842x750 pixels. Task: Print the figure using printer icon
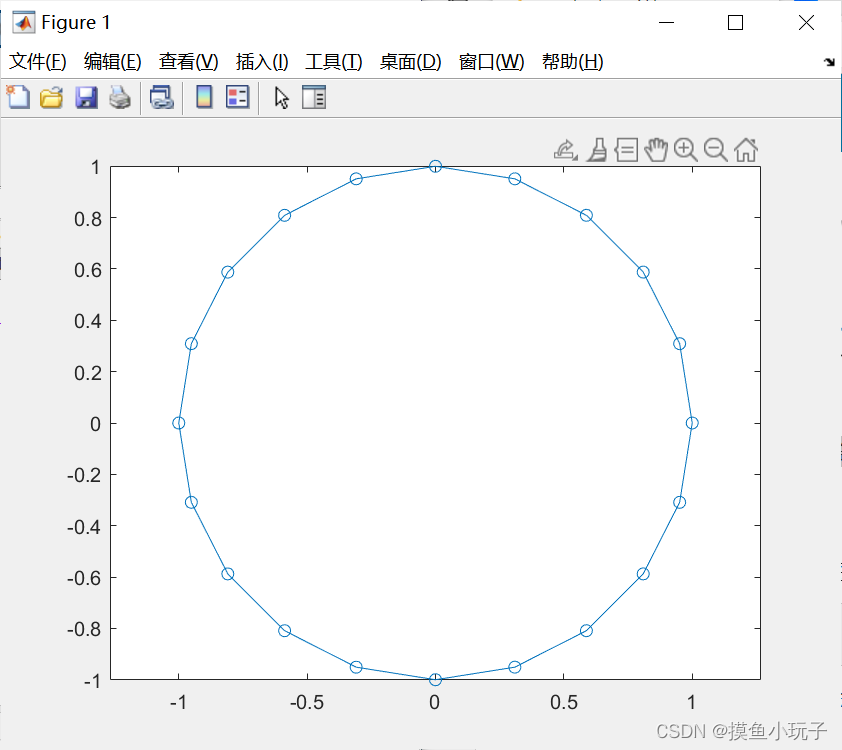pyautogui.click(x=120, y=98)
